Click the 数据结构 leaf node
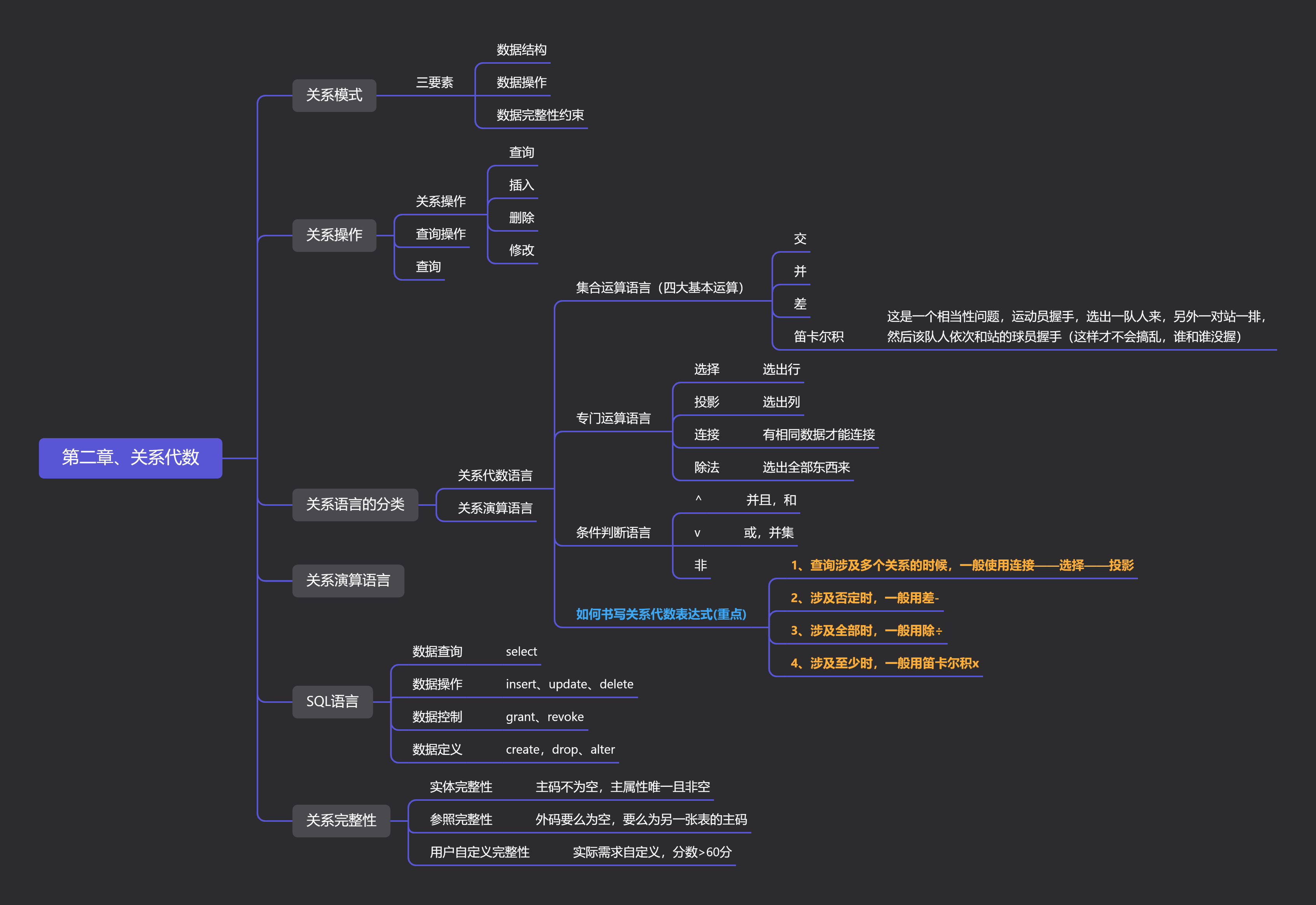This screenshot has width=1316, height=905. [521, 50]
